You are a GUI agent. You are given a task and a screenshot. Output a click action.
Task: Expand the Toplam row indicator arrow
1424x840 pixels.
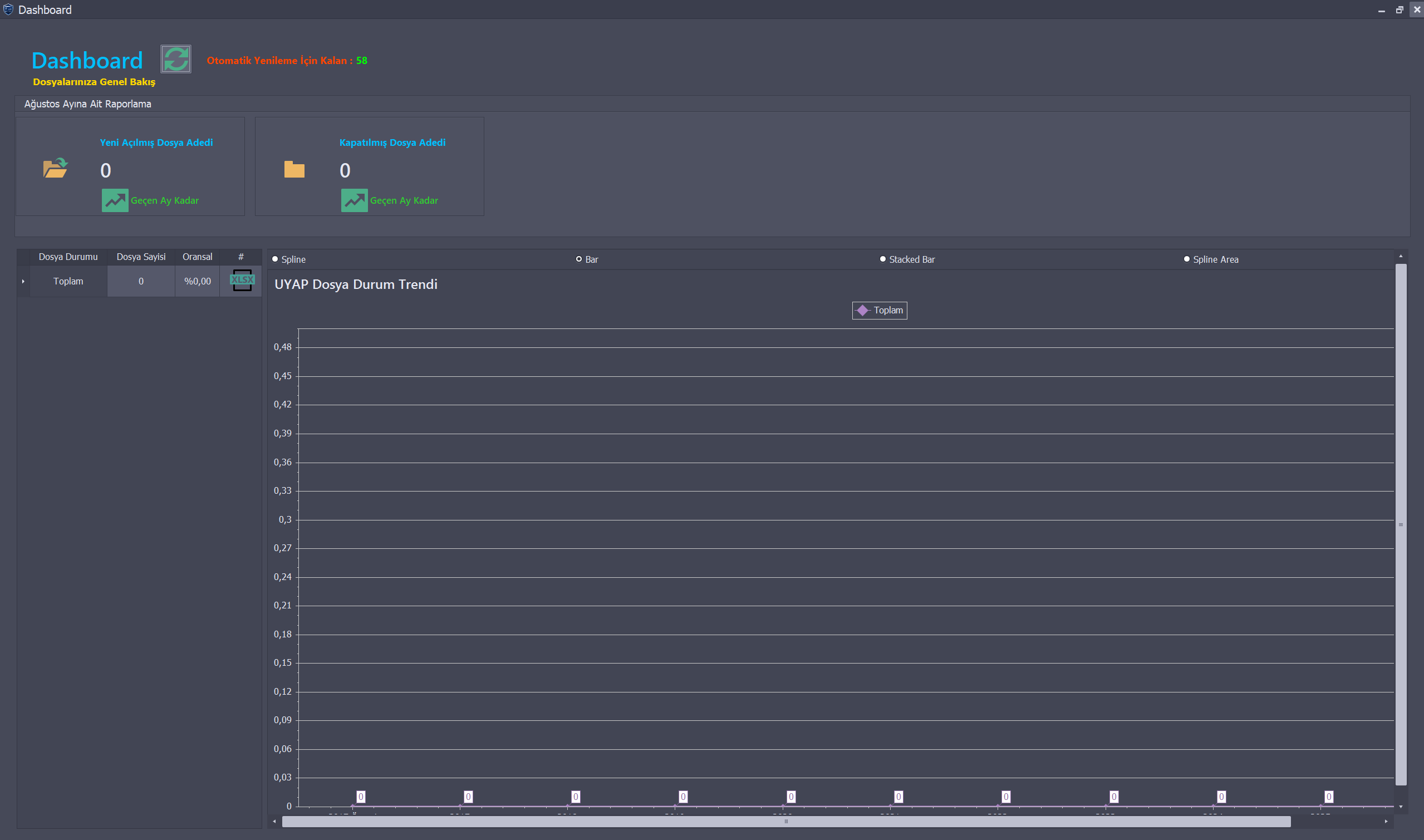[23, 281]
